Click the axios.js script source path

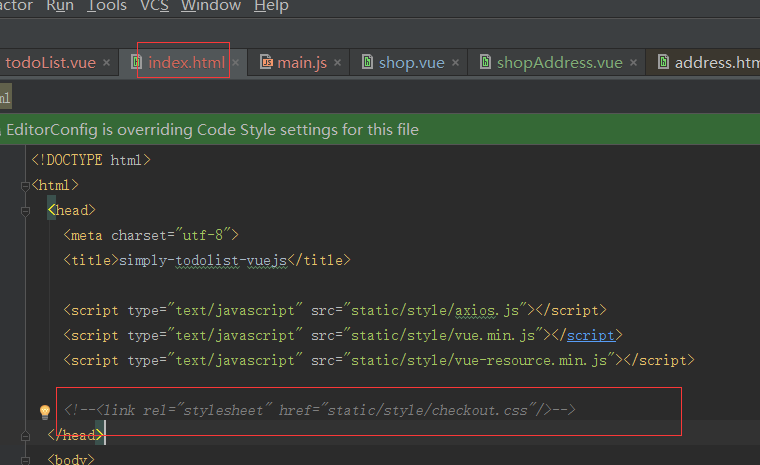click(435, 310)
